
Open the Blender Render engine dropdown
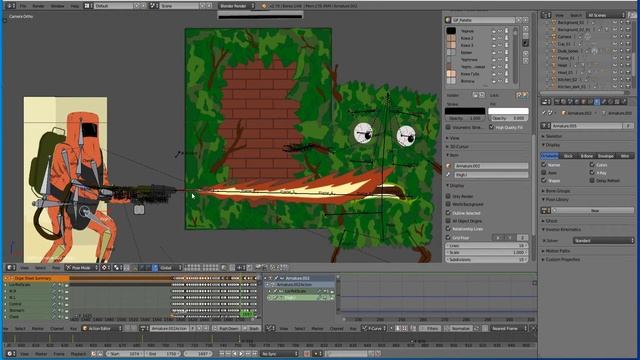[237, 6]
